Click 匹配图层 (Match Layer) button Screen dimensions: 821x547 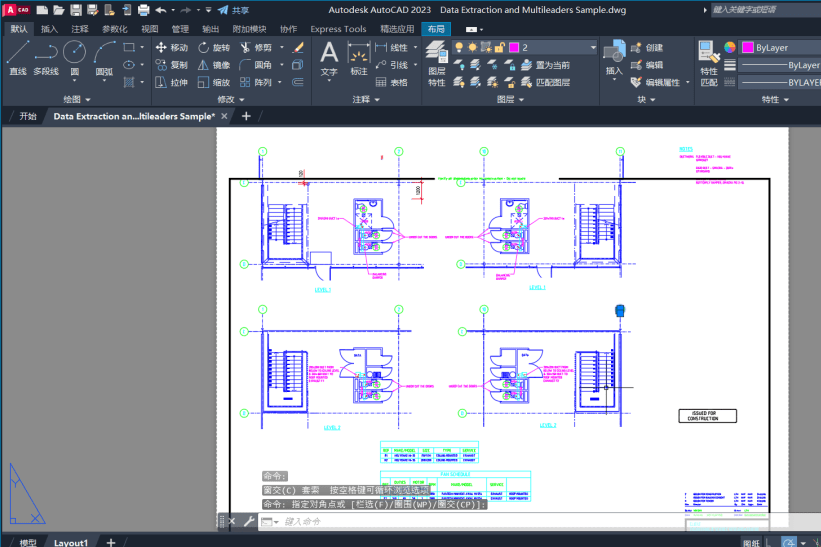(546, 82)
